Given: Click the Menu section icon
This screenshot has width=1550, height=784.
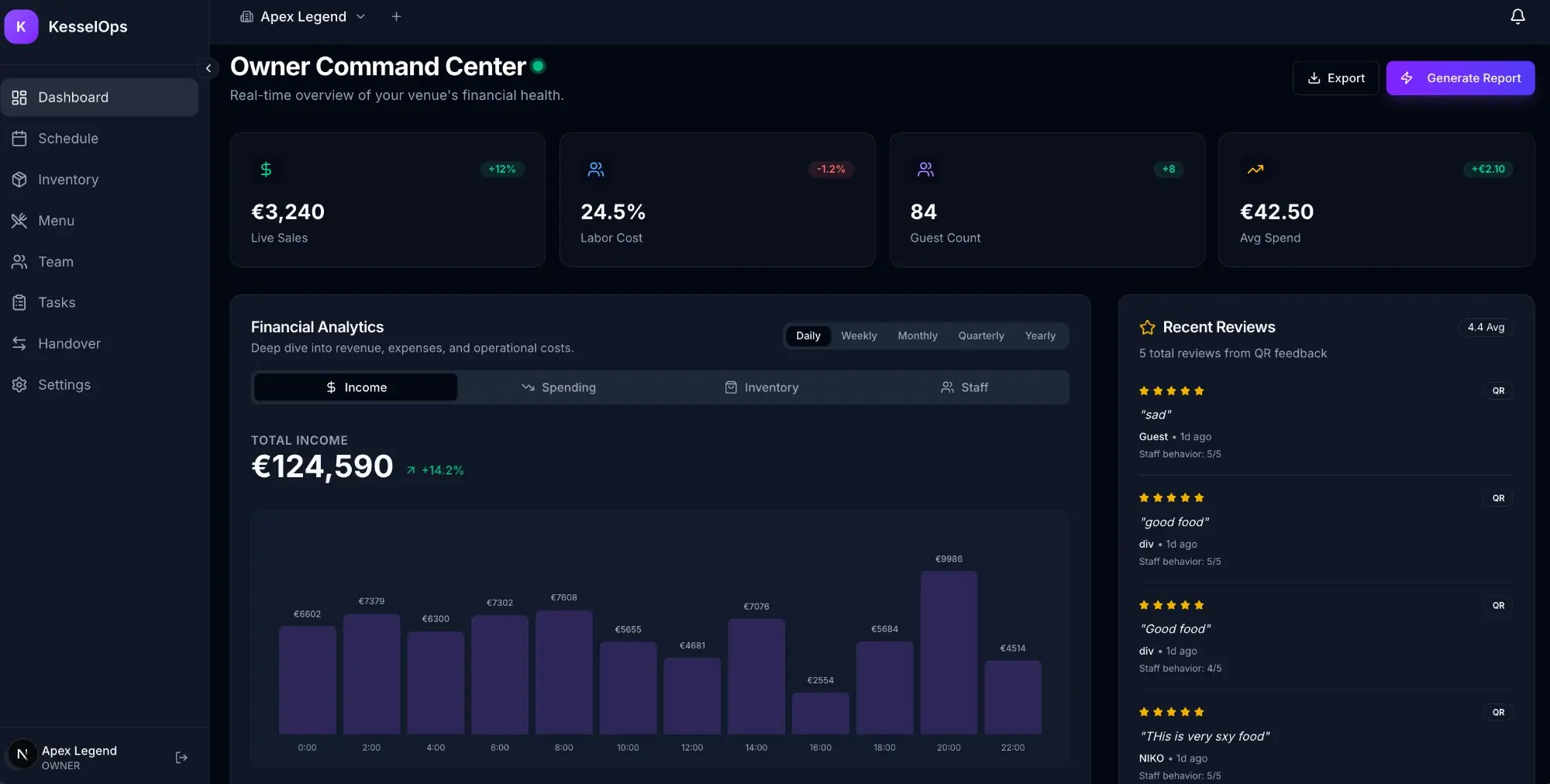Looking at the screenshot, I should (x=20, y=220).
